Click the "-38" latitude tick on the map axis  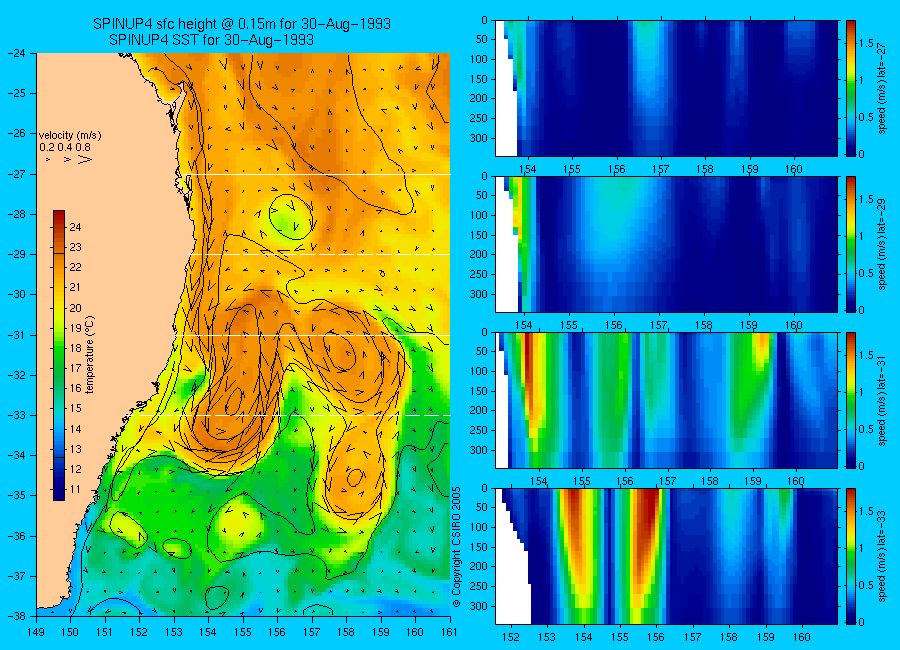click(x=16, y=616)
